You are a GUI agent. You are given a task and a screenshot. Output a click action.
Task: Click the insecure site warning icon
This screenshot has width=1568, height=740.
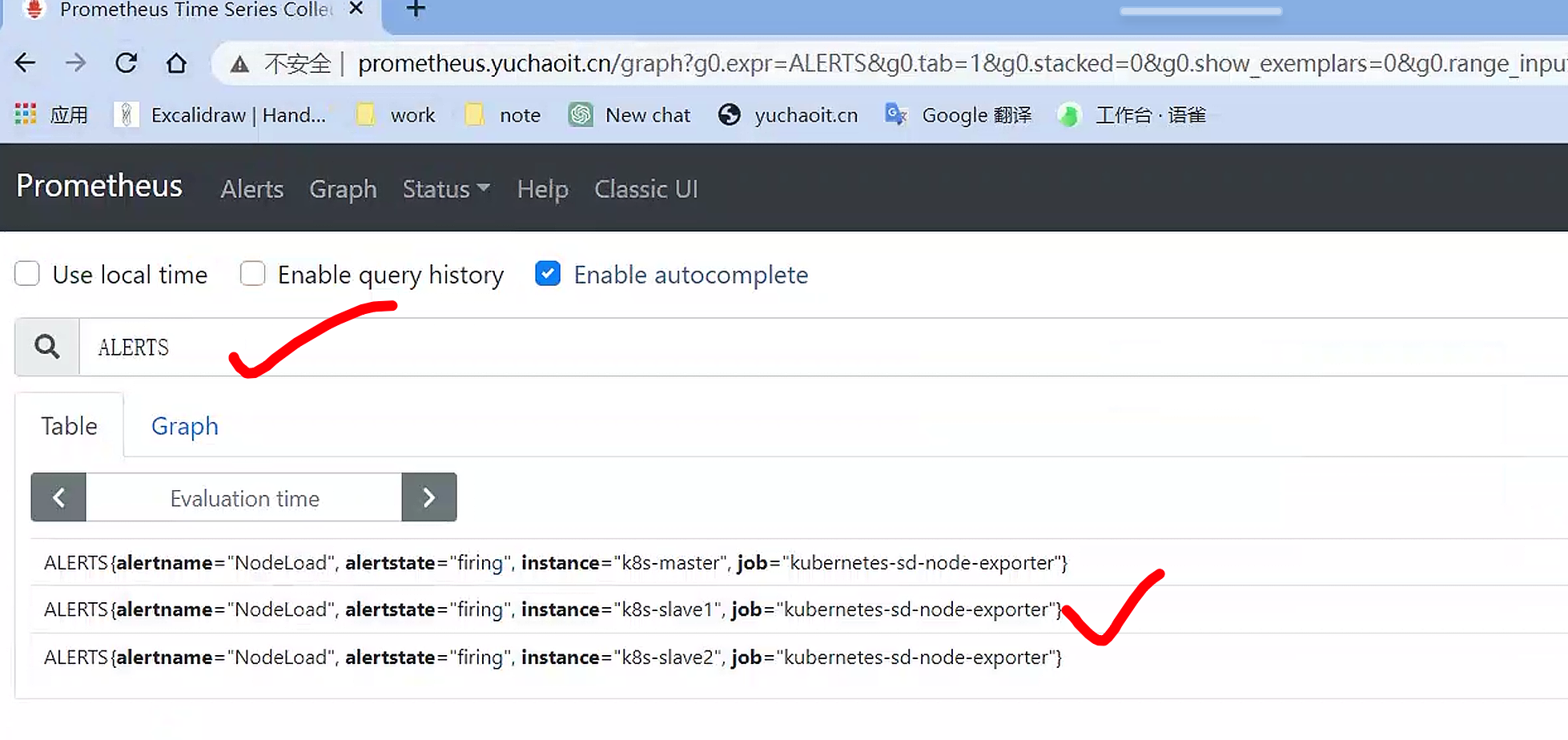pyautogui.click(x=239, y=64)
